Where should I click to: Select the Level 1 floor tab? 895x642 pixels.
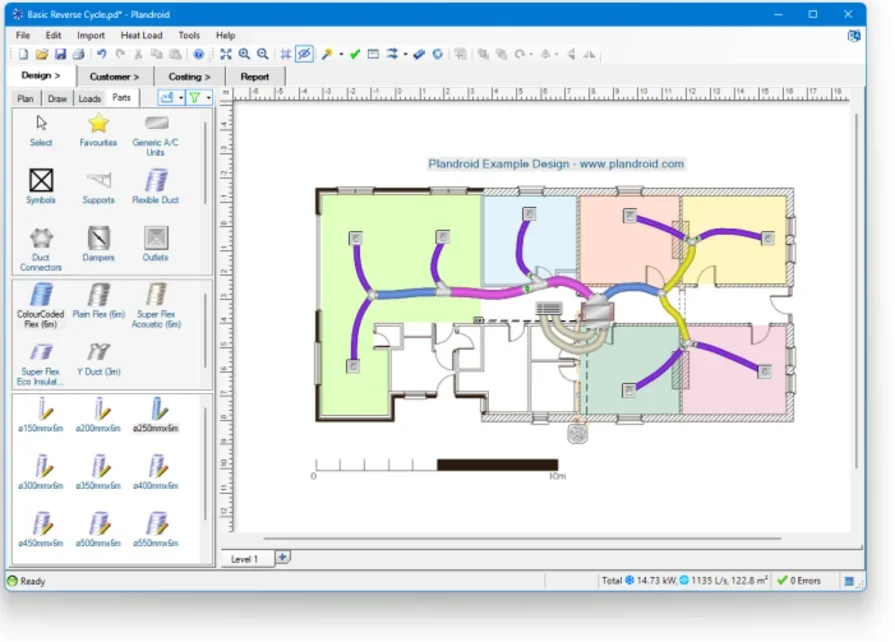tap(244, 559)
